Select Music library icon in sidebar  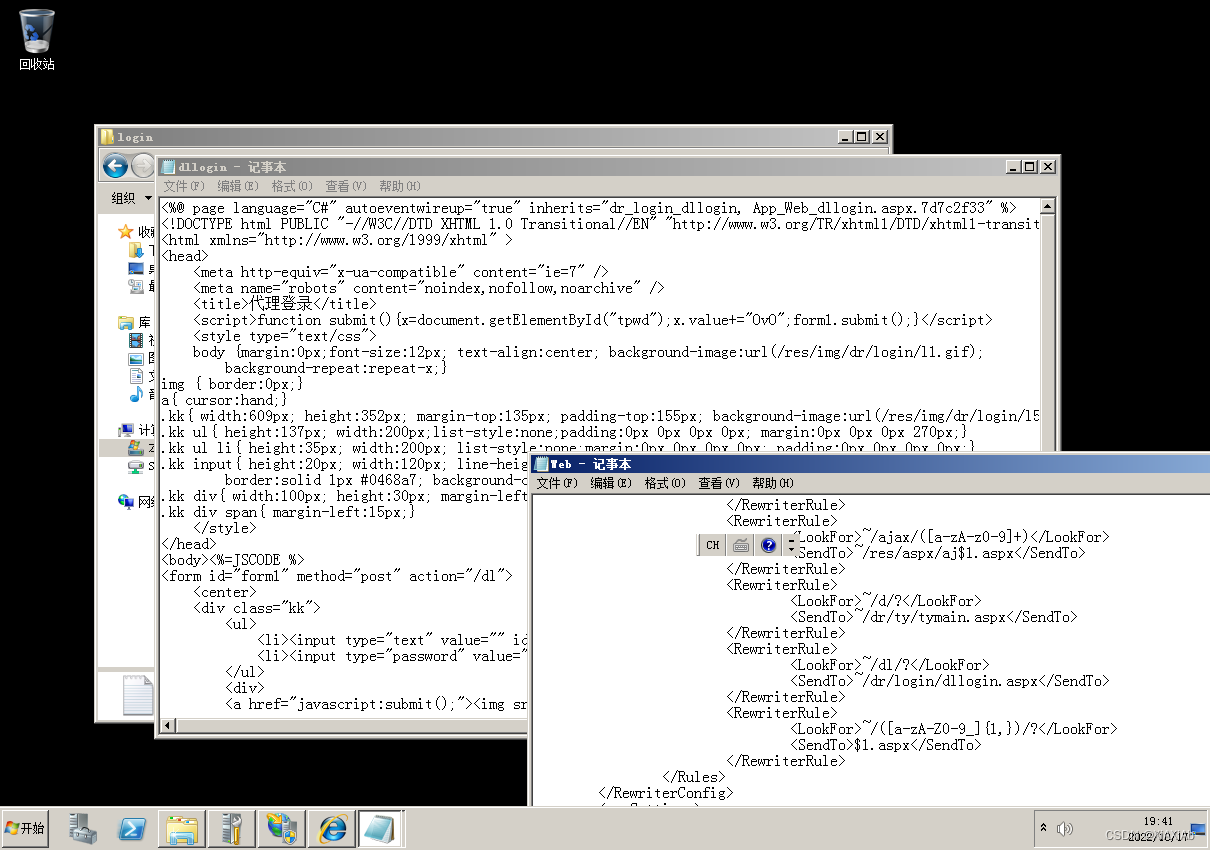pyautogui.click(x=136, y=394)
